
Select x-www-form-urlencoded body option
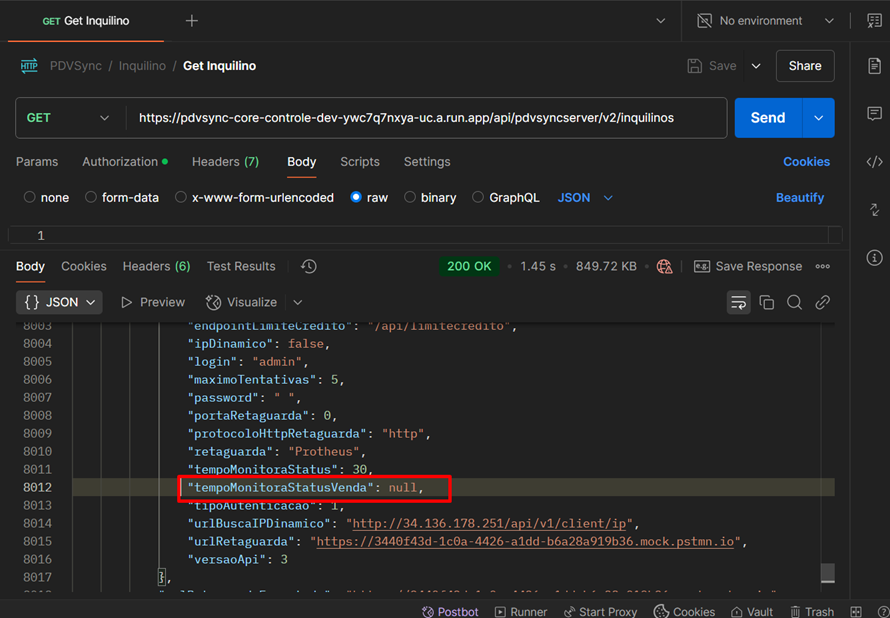click(x=254, y=197)
